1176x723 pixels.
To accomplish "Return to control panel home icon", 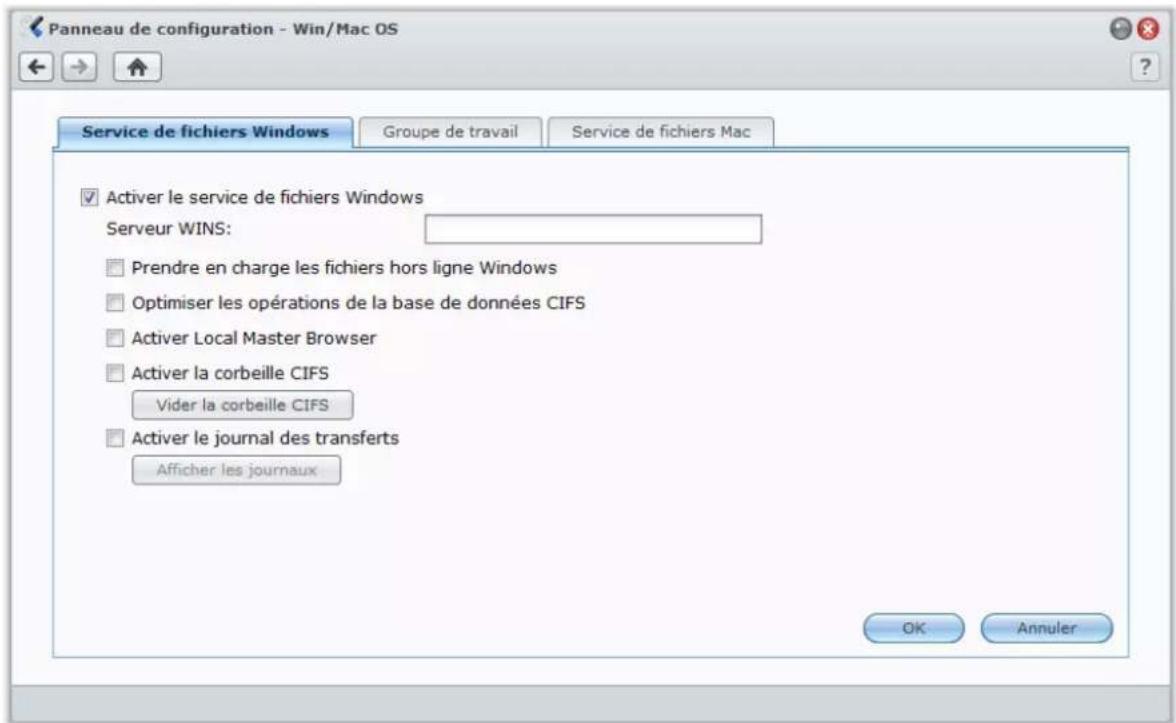I will coord(136,68).
